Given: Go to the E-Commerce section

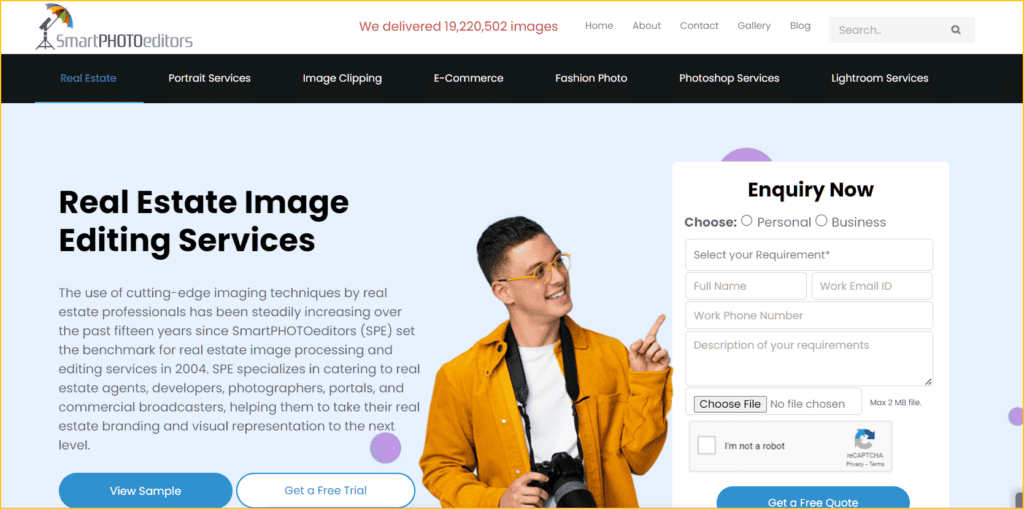Looking at the screenshot, I should [468, 78].
